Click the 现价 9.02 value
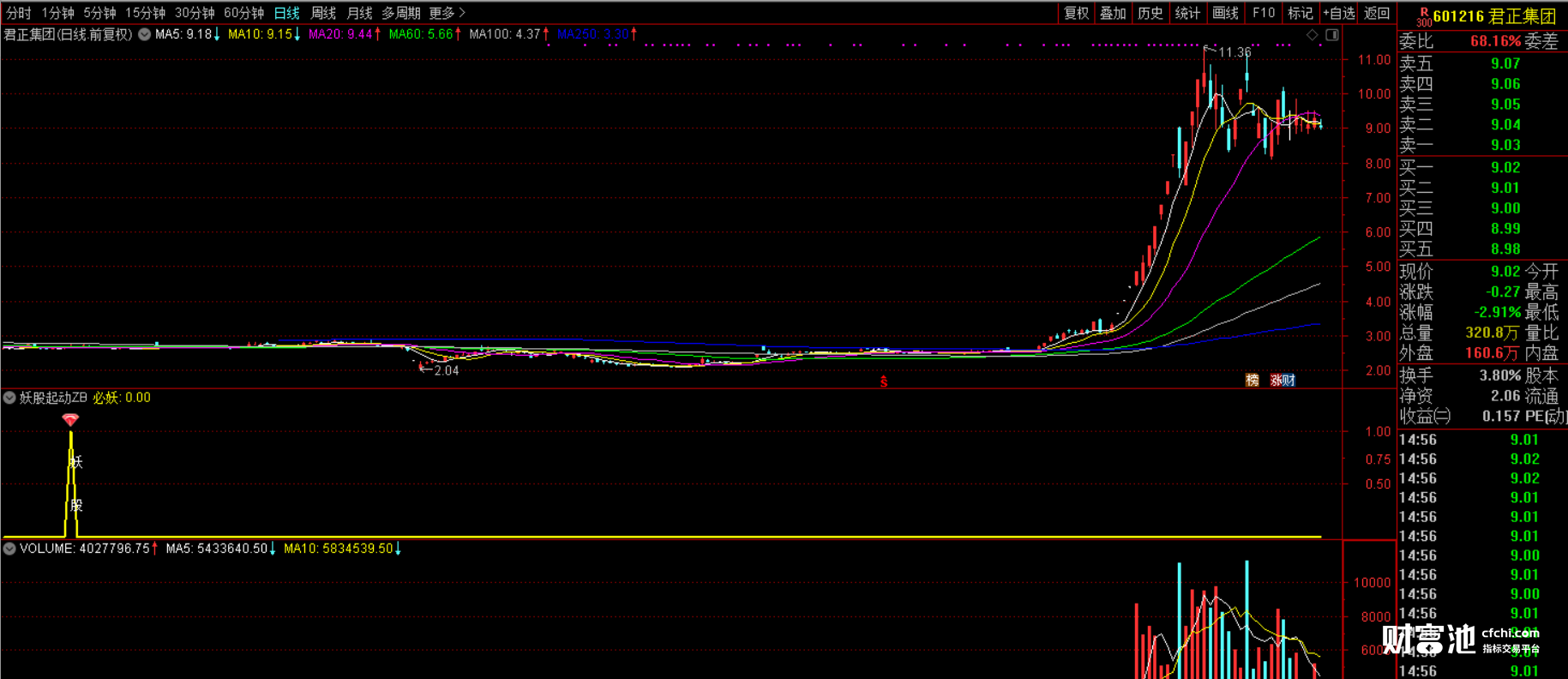The image size is (1568, 679). 1505,272
